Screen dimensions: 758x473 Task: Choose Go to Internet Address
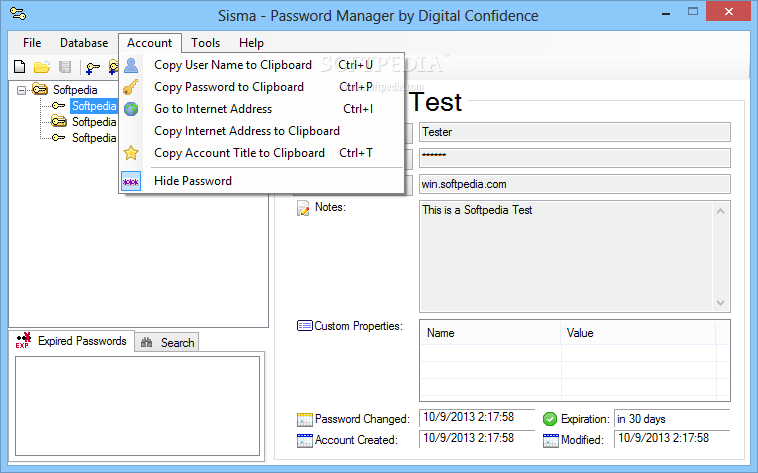tap(261, 109)
